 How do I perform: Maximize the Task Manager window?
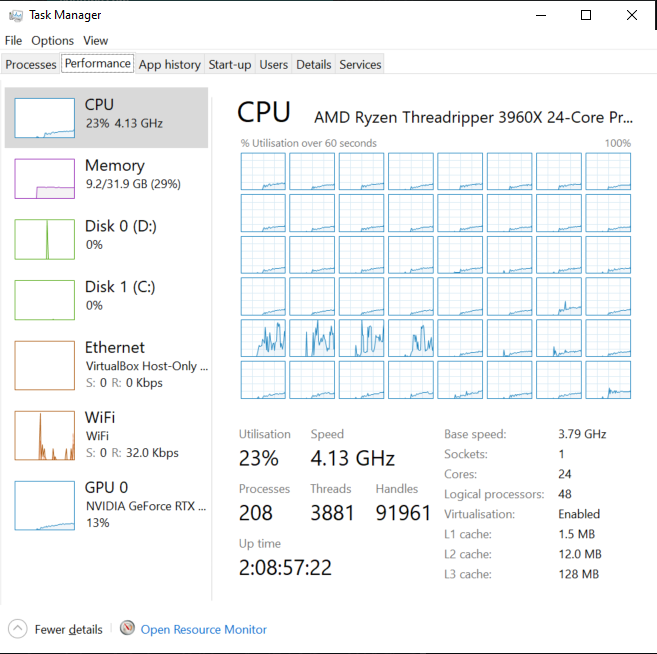click(x=586, y=16)
